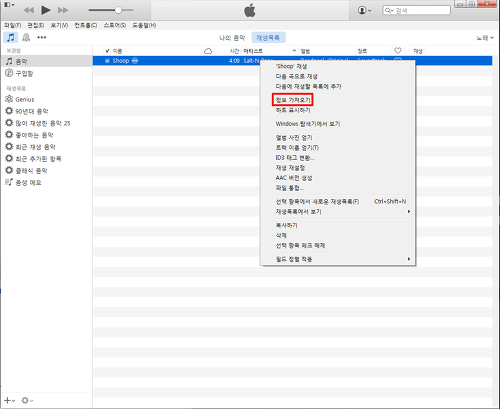Open the 보기(V) menu
This screenshot has height=409, width=500.
(x=59, y=25)
